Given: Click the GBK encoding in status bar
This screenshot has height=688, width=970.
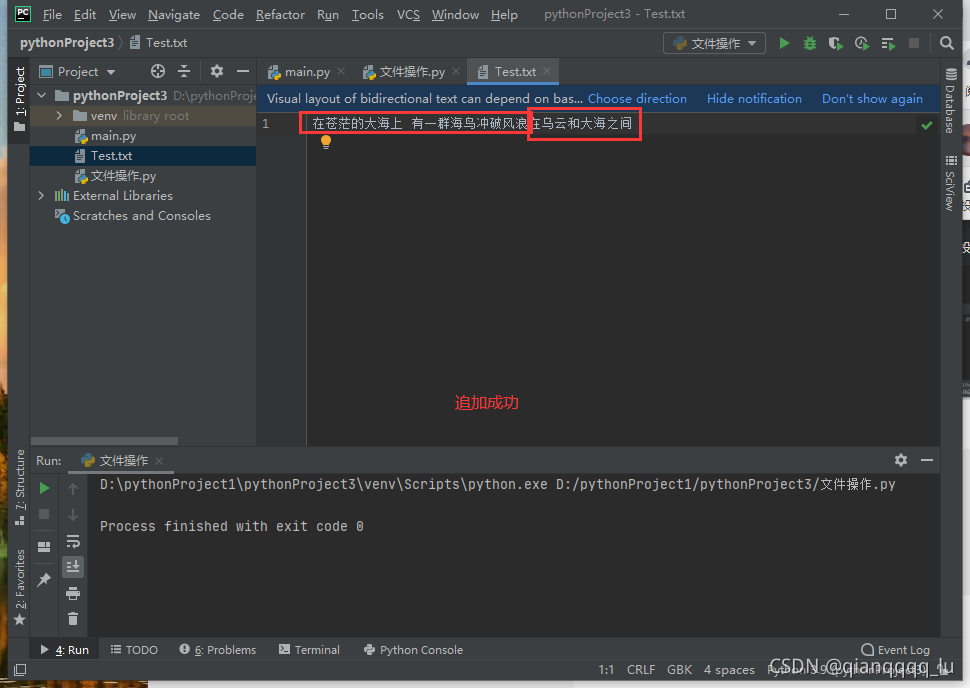Looking at the screenshot, I should [x=679, y=670].
